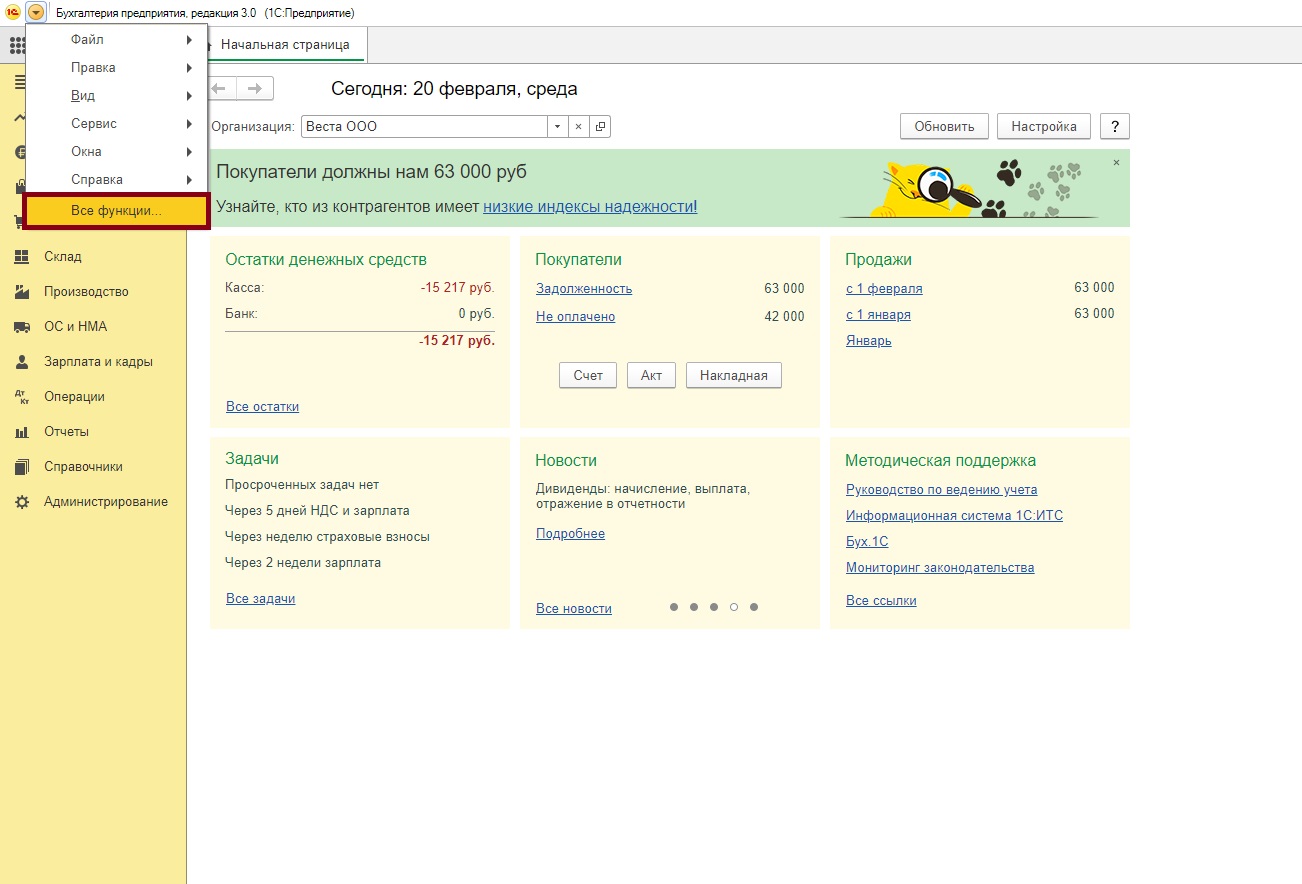Open Администрирование gear icon
This screenshot has width=1302, height=884.
[x=21, y=502]
